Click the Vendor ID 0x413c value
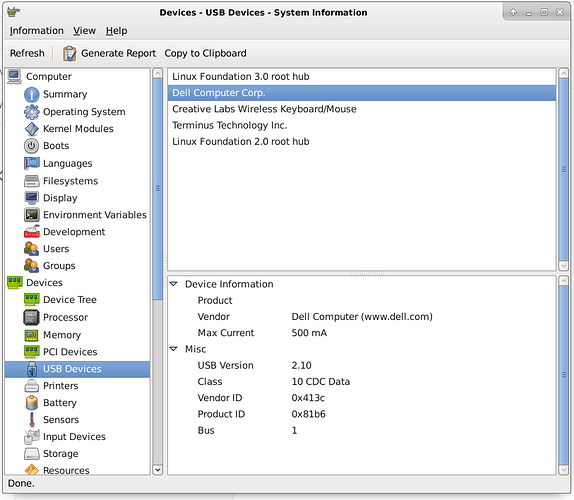Viewport: 574px width, 500px height. coord(308,398)
